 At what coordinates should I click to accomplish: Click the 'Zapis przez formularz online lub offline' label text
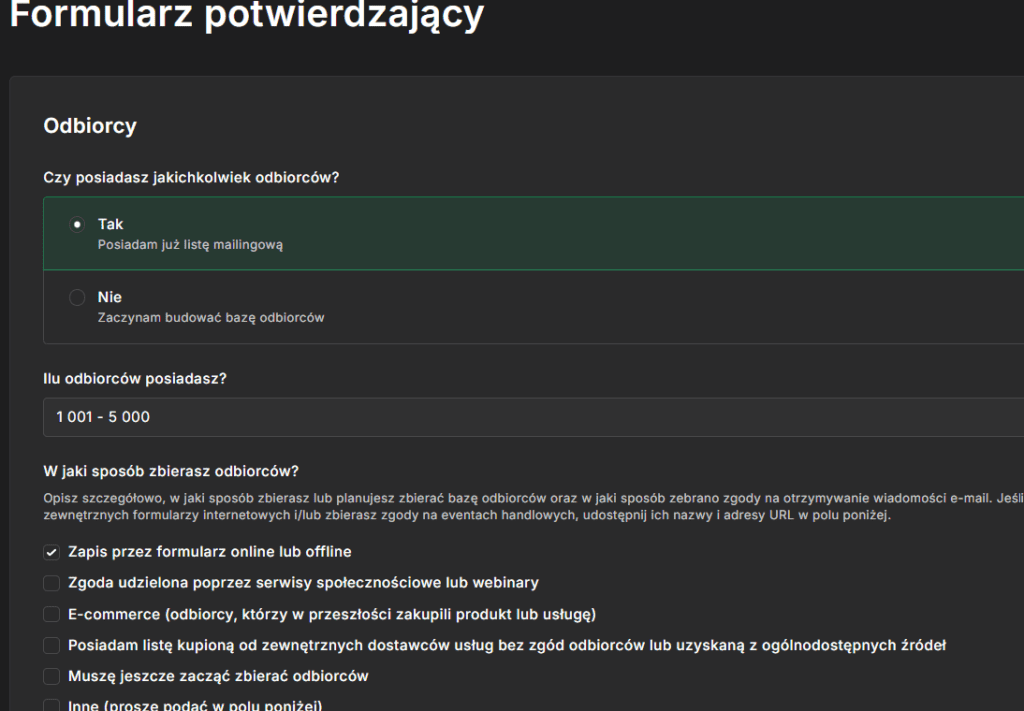pos(209,552)
